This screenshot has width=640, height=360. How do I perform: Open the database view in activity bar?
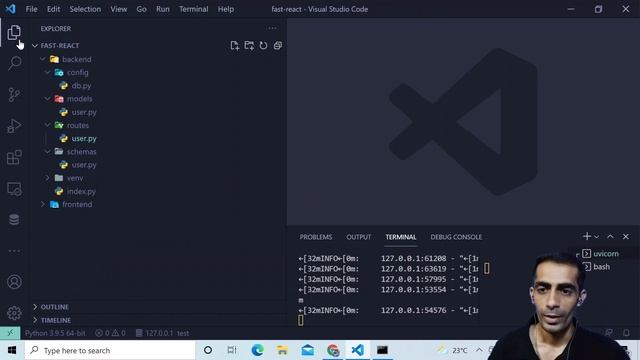14,220
